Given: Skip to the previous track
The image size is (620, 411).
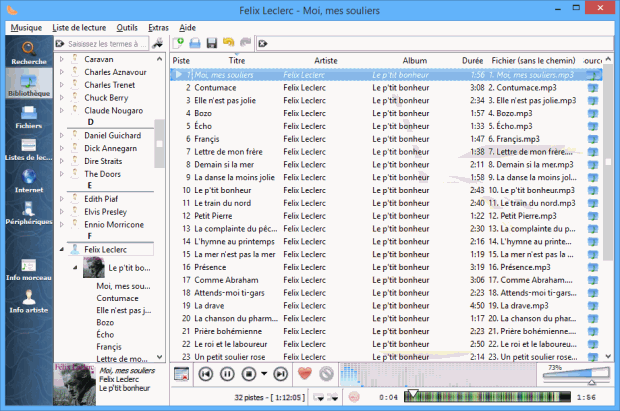Looking at the screenshot, I should pyautogui.click(x=206, y=374).
